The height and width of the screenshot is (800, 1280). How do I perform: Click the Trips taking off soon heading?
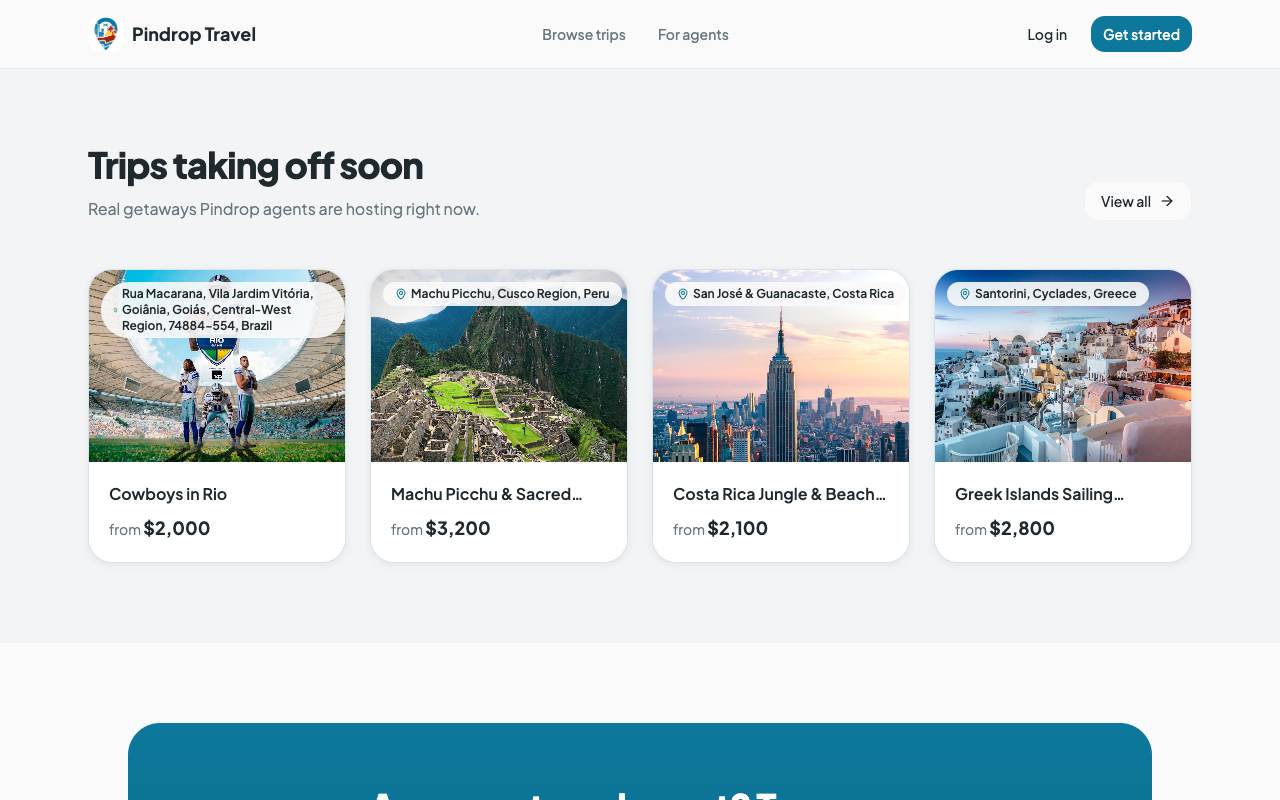(256, 166)
